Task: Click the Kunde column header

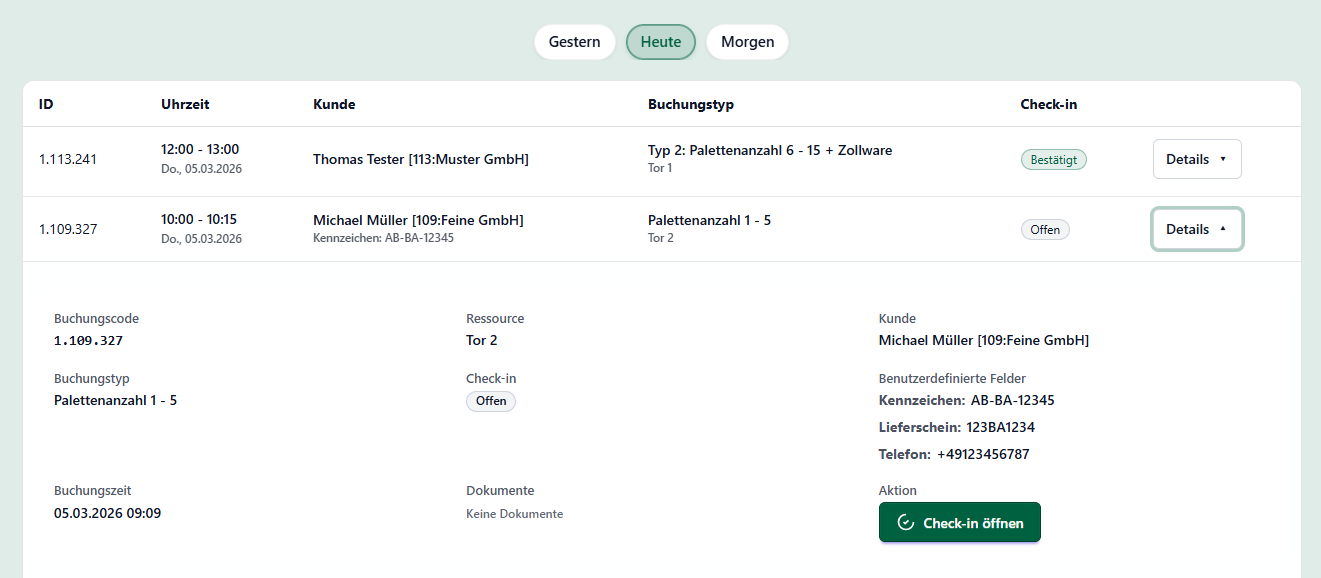Action: point(334,104)
